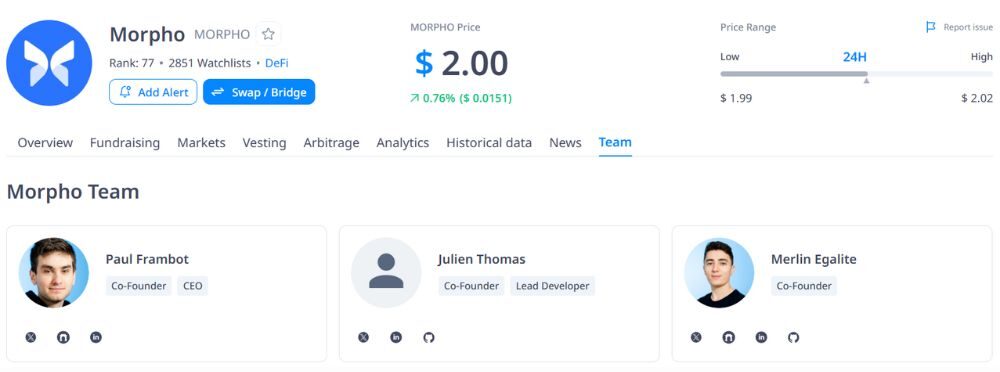Click the low price $ 1.99
The height and width of the screenshot is (372, 1000).
[x=736, y=98]
